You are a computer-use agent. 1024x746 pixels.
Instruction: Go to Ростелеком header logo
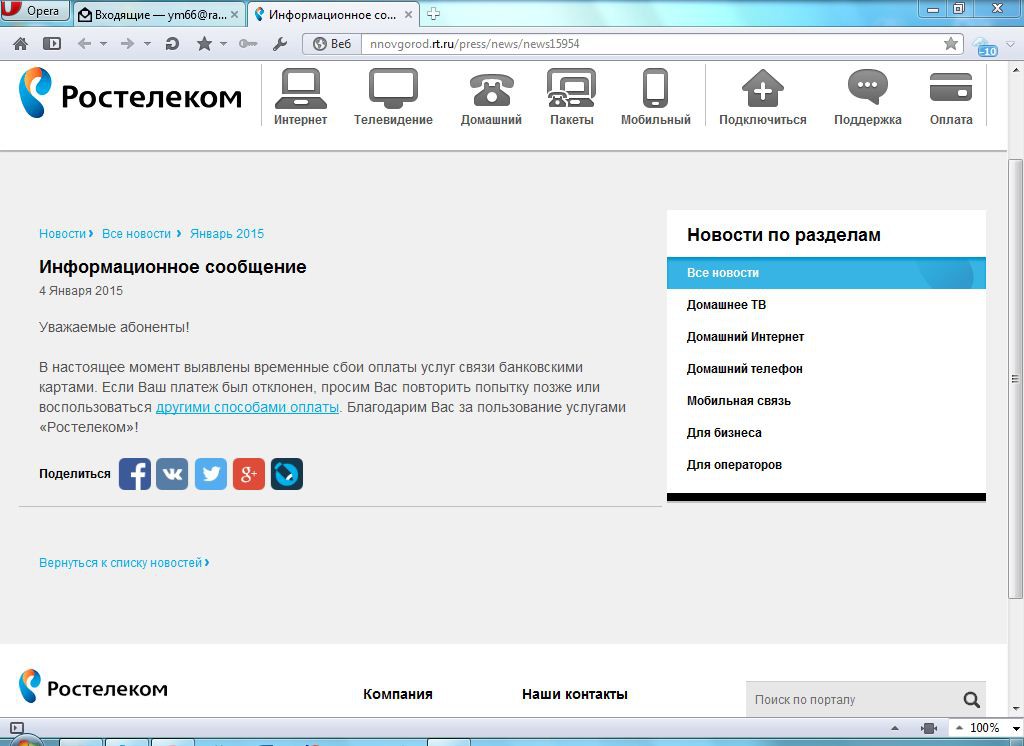tap(130, 93)
